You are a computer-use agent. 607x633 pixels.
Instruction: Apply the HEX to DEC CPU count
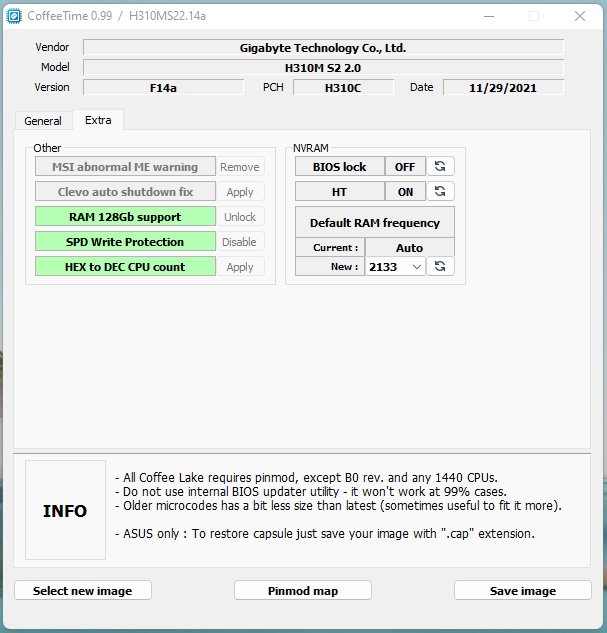tap(240, 267)
